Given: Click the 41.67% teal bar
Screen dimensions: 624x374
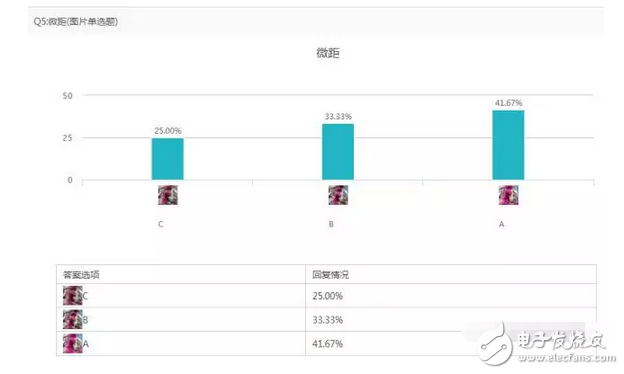Looking at the screenshot, I should [508, 145].
